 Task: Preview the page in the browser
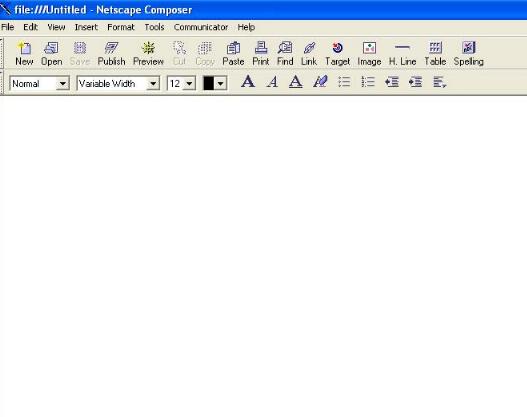click(x=148, y=53)
